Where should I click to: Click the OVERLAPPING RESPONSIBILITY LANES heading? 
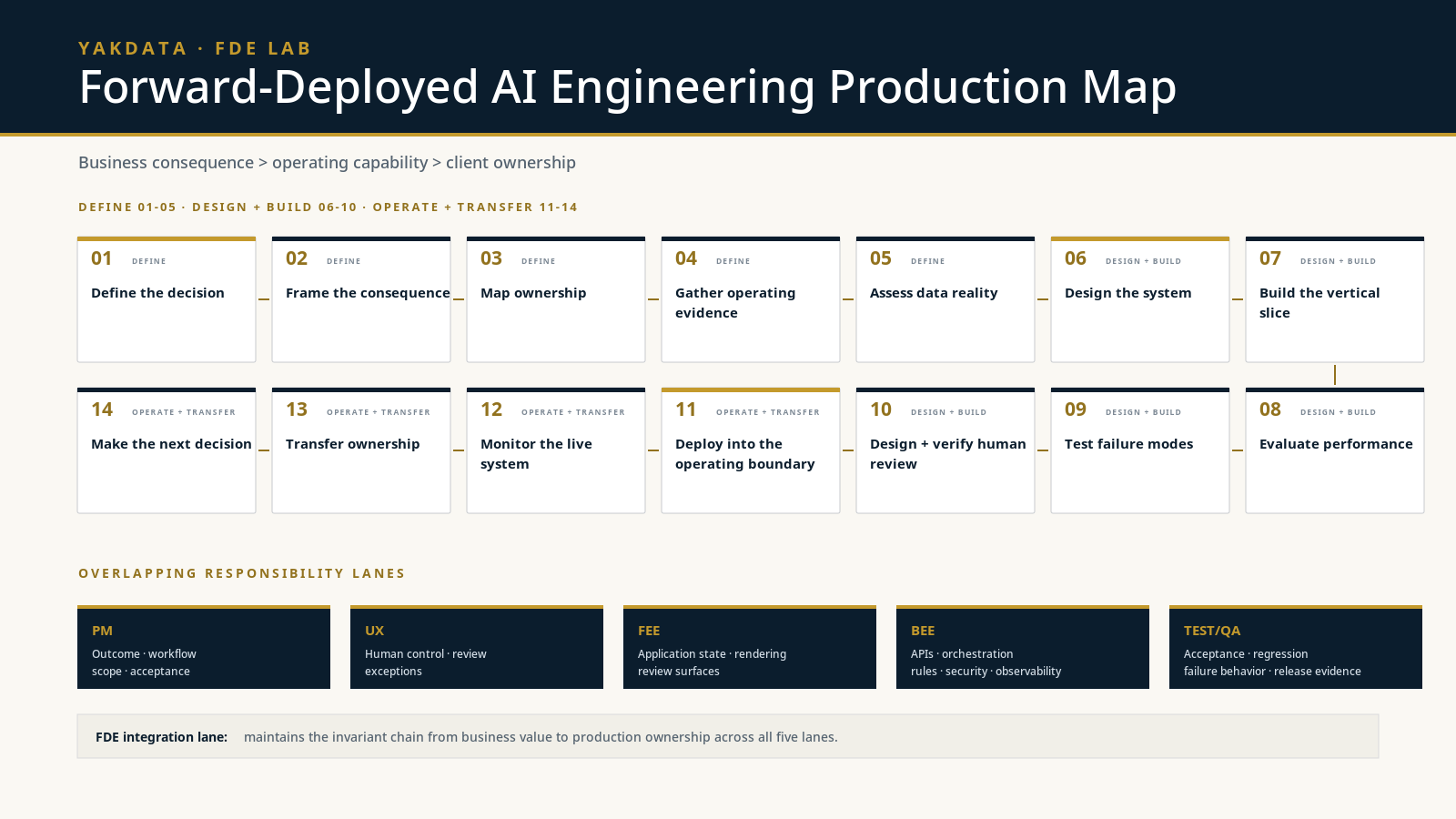tap(241, 573)
